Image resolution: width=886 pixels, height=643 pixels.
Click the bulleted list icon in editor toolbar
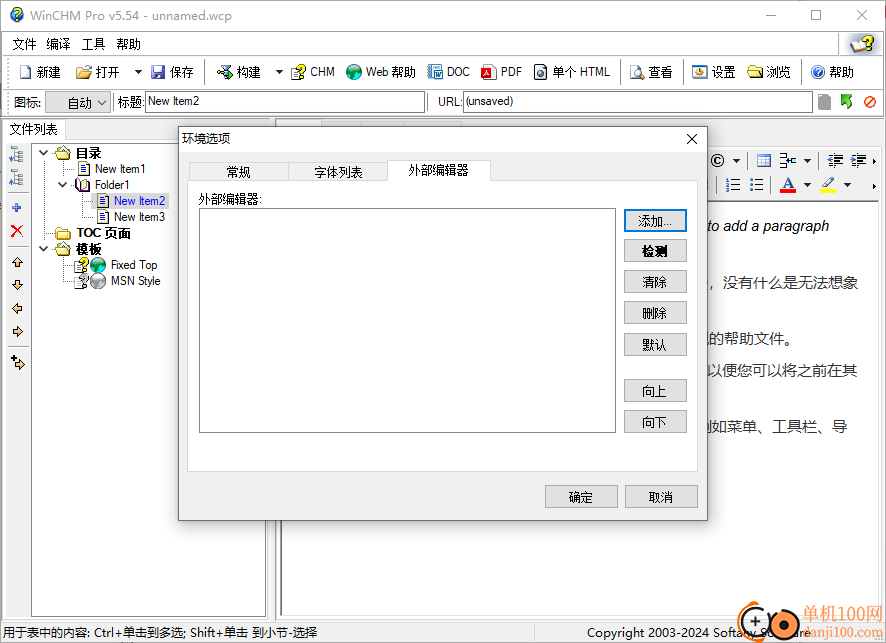click(757, 185)
